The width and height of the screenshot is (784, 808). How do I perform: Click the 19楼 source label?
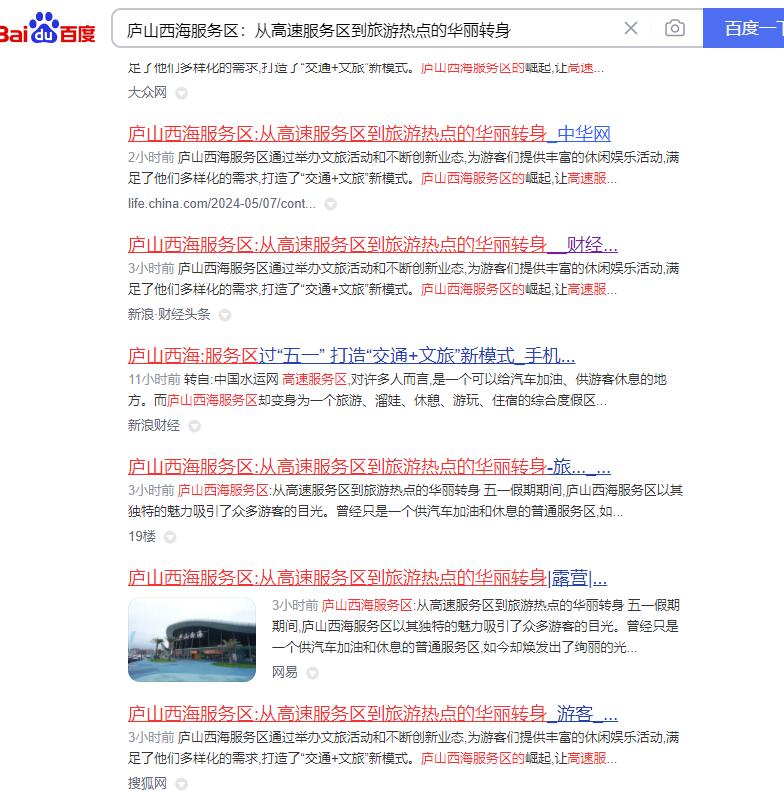tap(142, 536)
